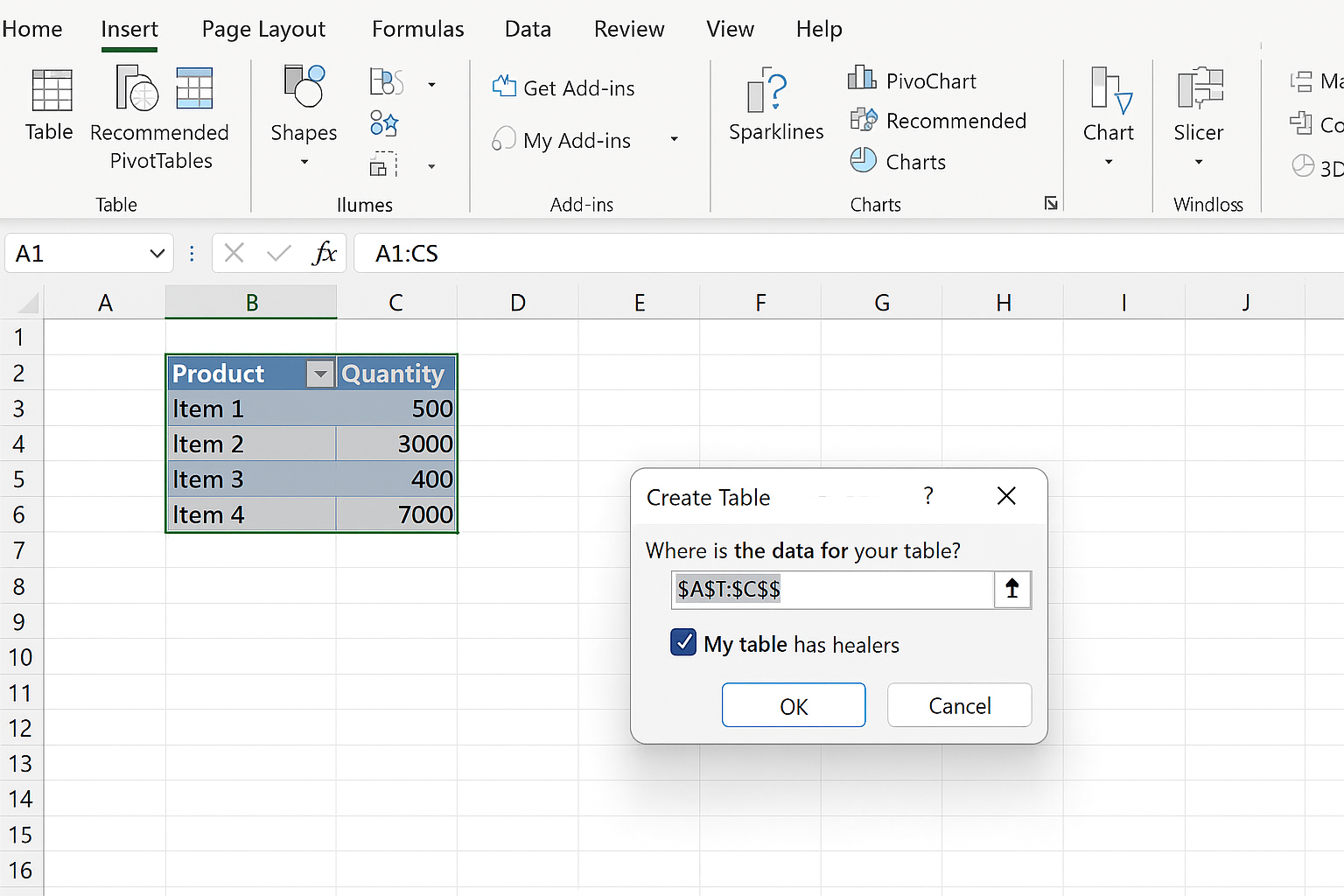
Task: Expand the Chart dropdown arrow
Action: coord(1109,162)
